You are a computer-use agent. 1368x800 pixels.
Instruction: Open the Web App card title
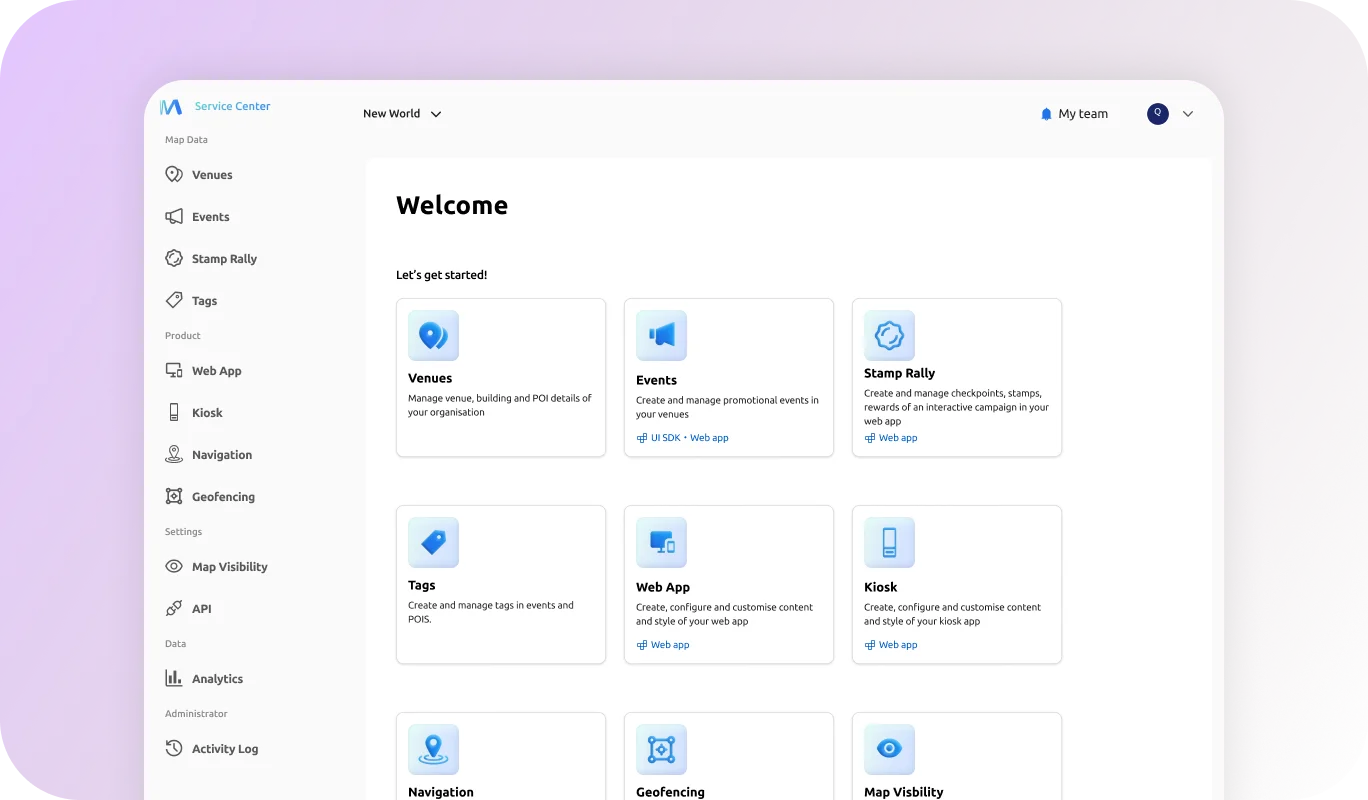tap(663, 587)
